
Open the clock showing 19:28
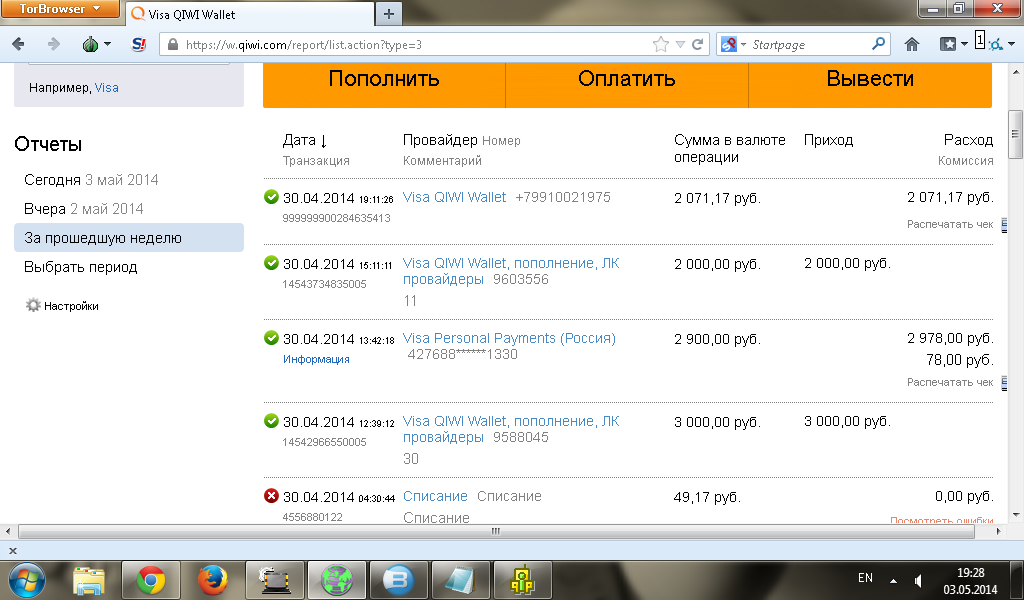[970, 580]
